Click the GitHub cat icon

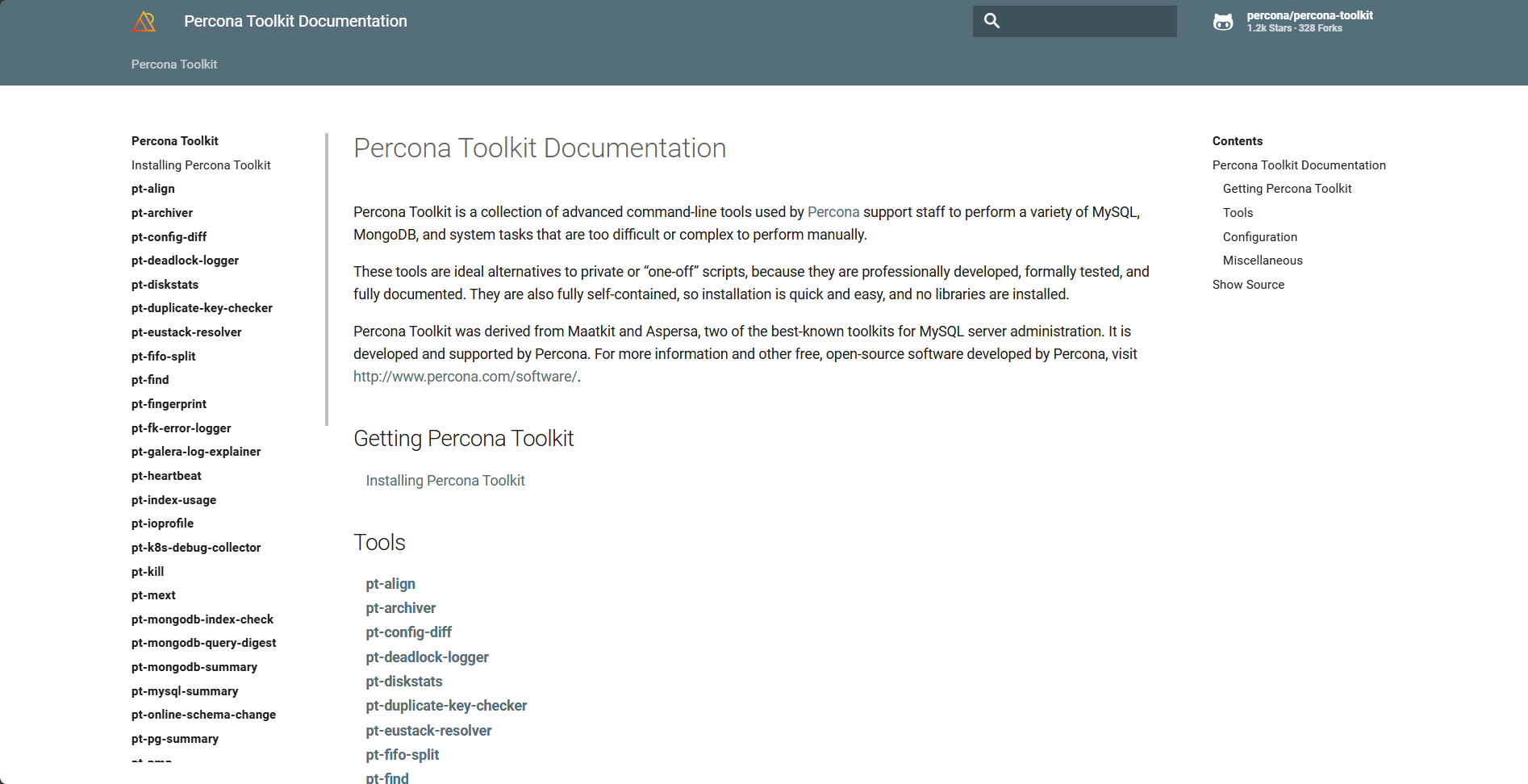pyautogui.click(x=1223, y=22)
